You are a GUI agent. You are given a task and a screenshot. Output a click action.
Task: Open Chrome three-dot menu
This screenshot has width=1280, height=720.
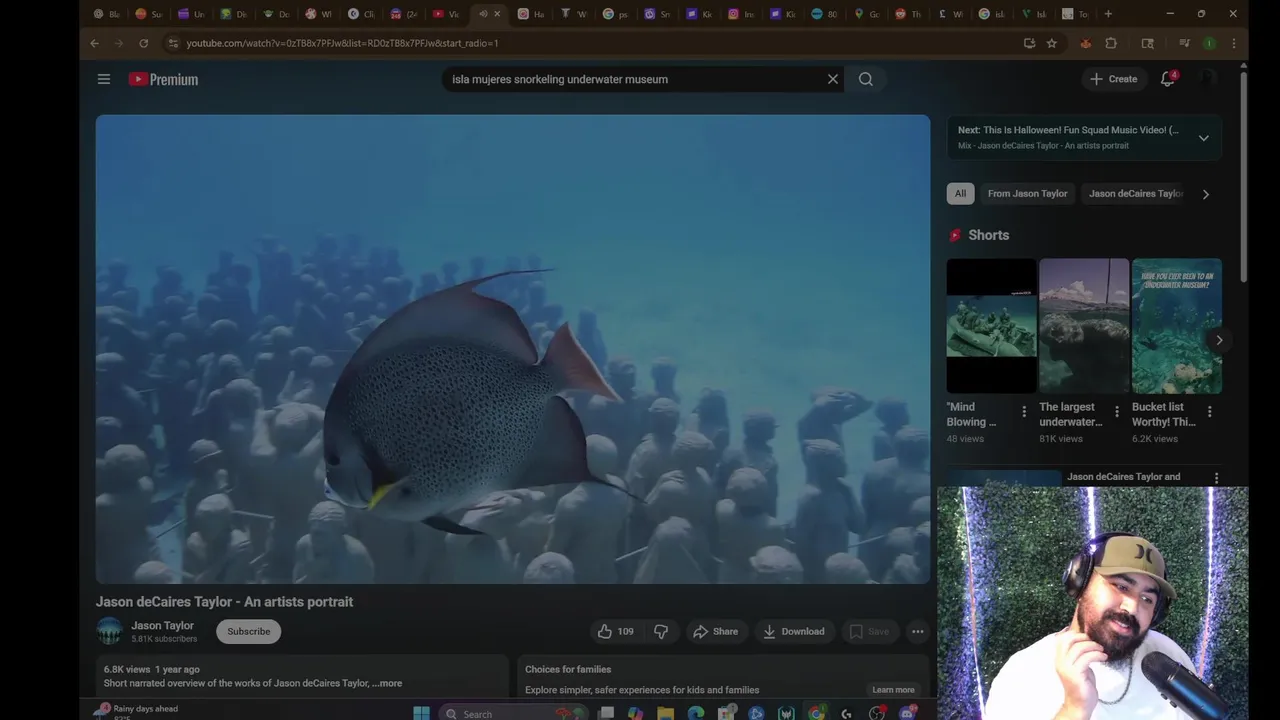pos(1234,43)
